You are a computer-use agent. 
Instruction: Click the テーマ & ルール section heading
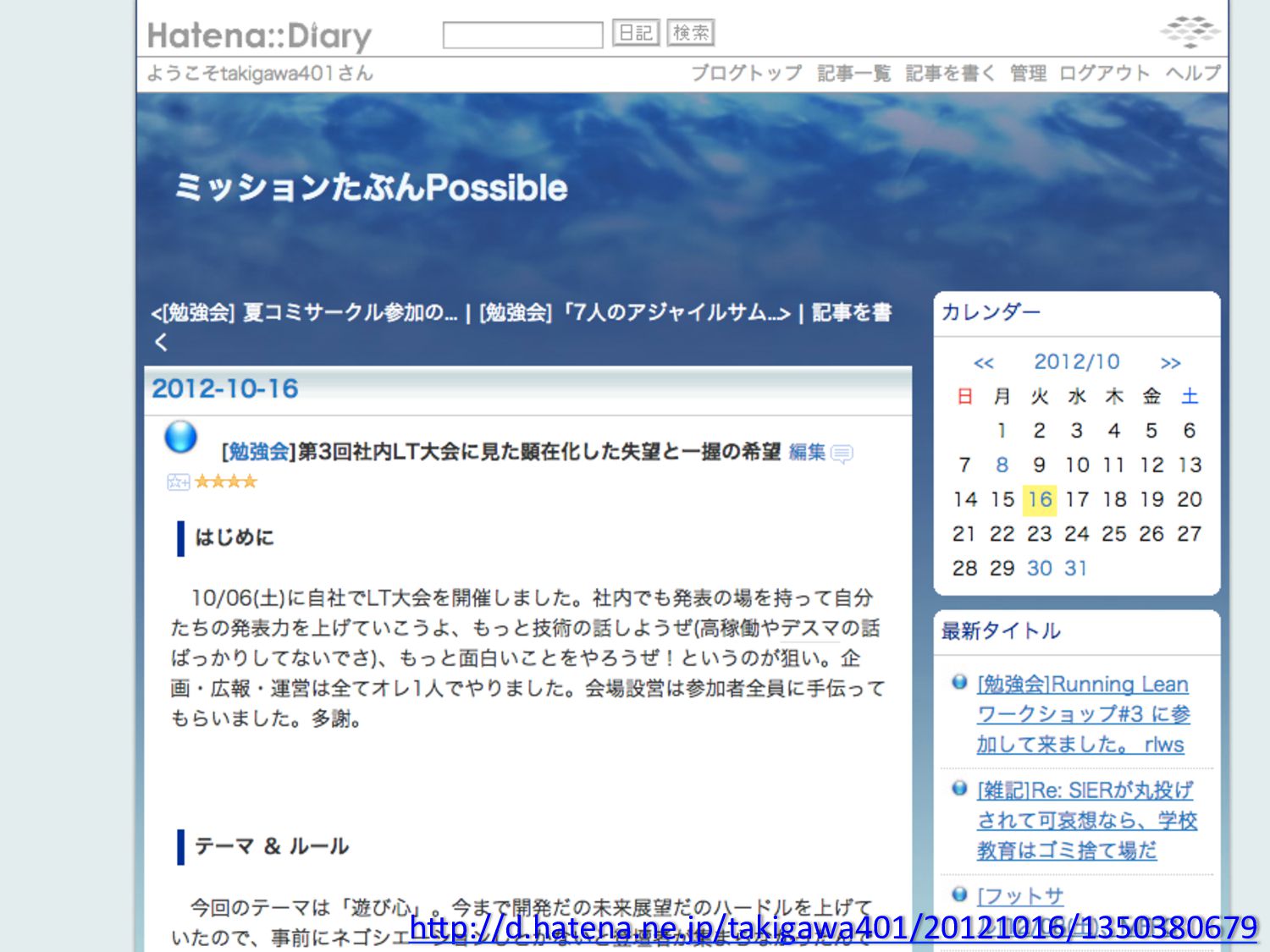272,846
